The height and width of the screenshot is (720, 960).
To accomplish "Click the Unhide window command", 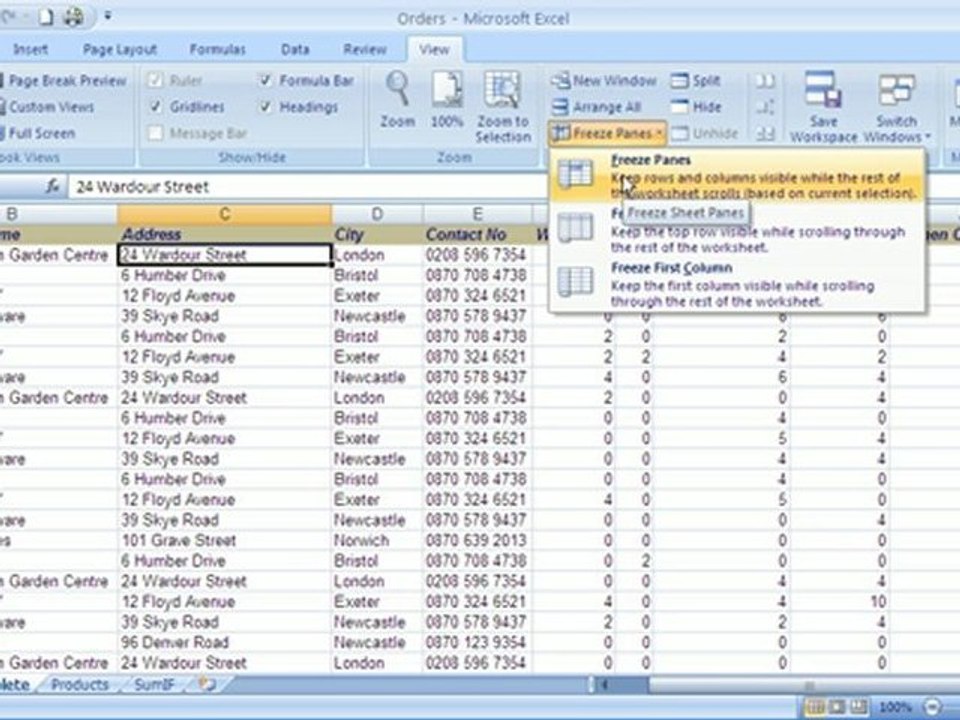I will (705, 133).
